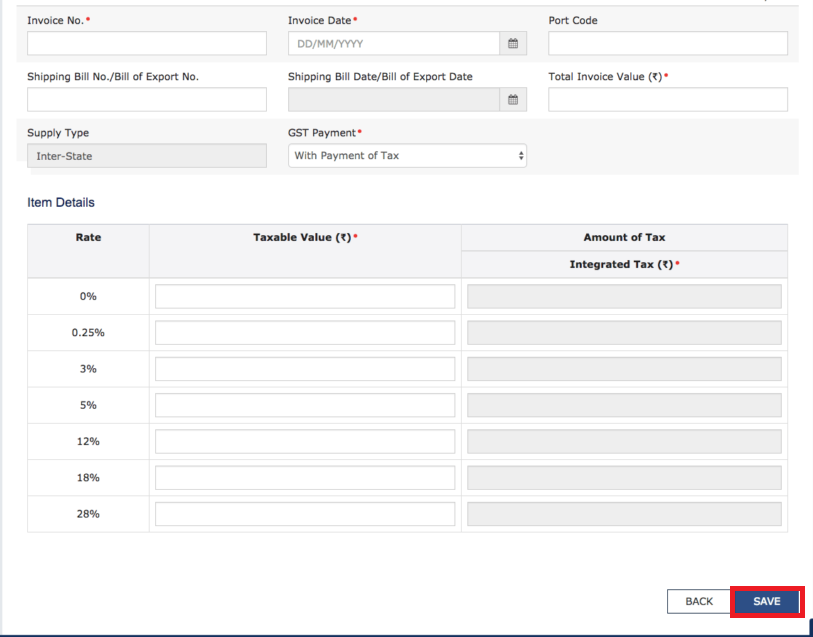Click the Supply Type label
The image size is (813, 637).
tap(58, 133)
